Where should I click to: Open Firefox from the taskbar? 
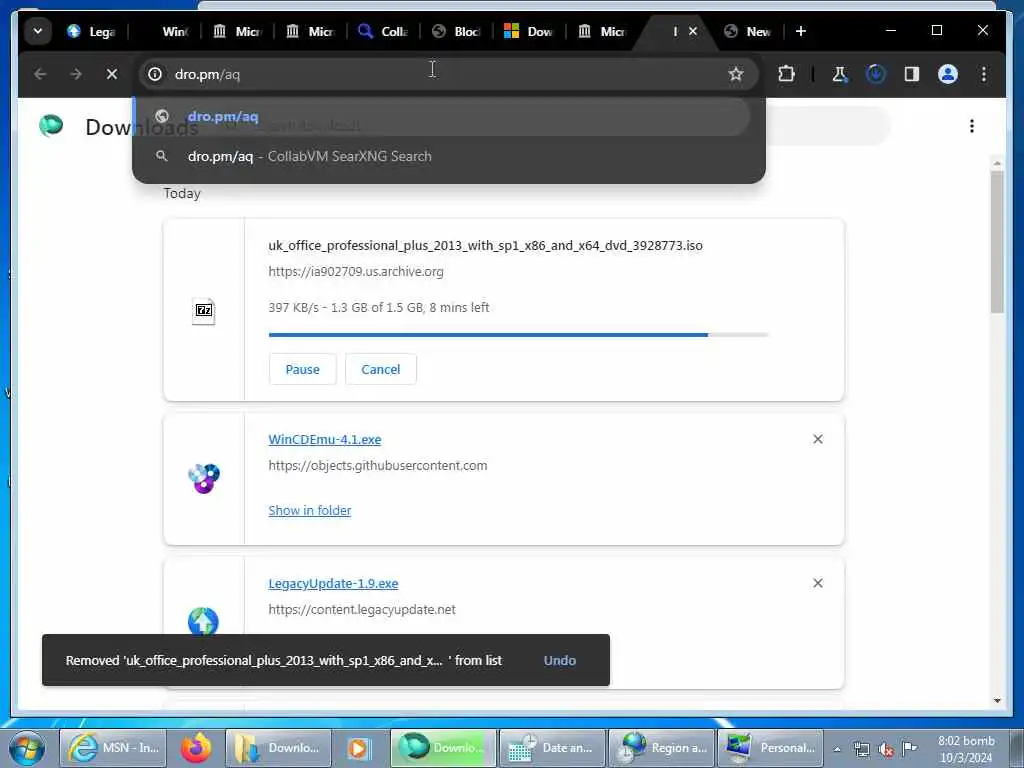pyautogui.click(x=196, y=748)
